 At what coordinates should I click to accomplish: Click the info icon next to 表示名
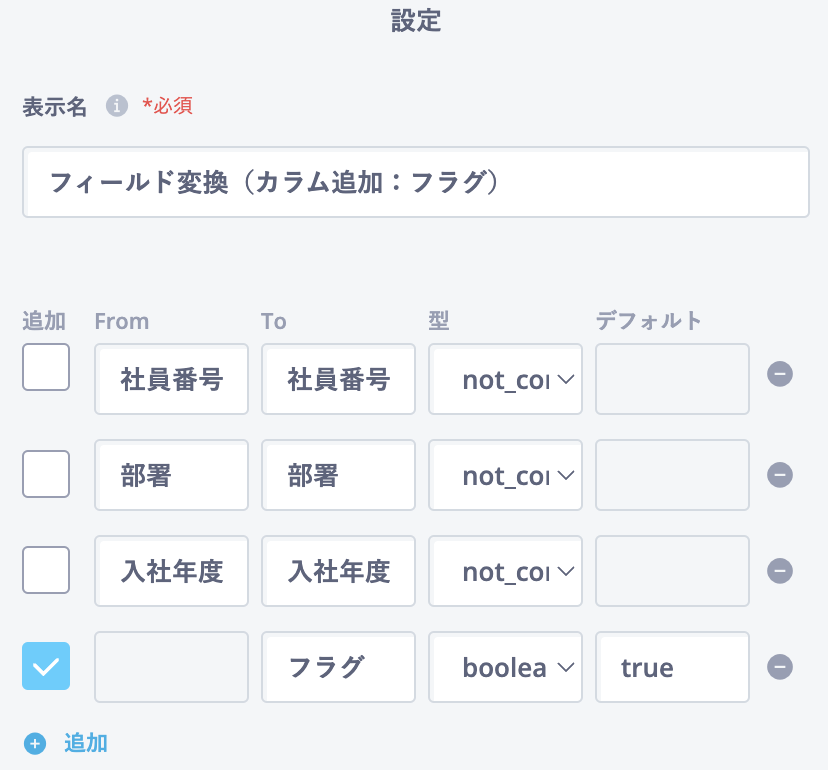coord(118,106)
